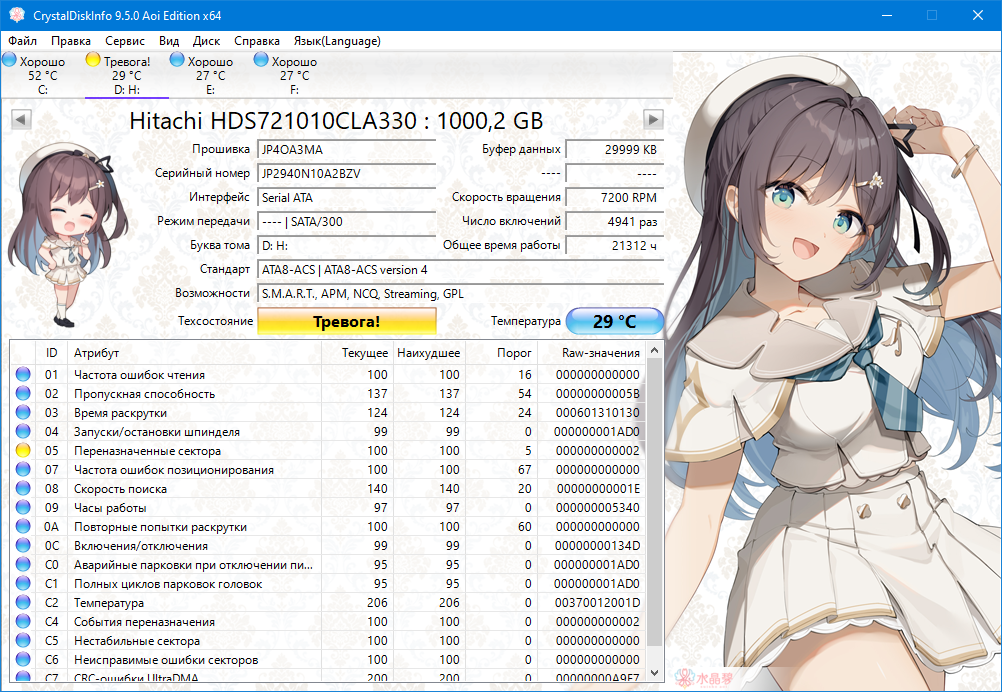Click the Текущее column header
This screenshot has width=1002, height=692.
tap(357, 353)
